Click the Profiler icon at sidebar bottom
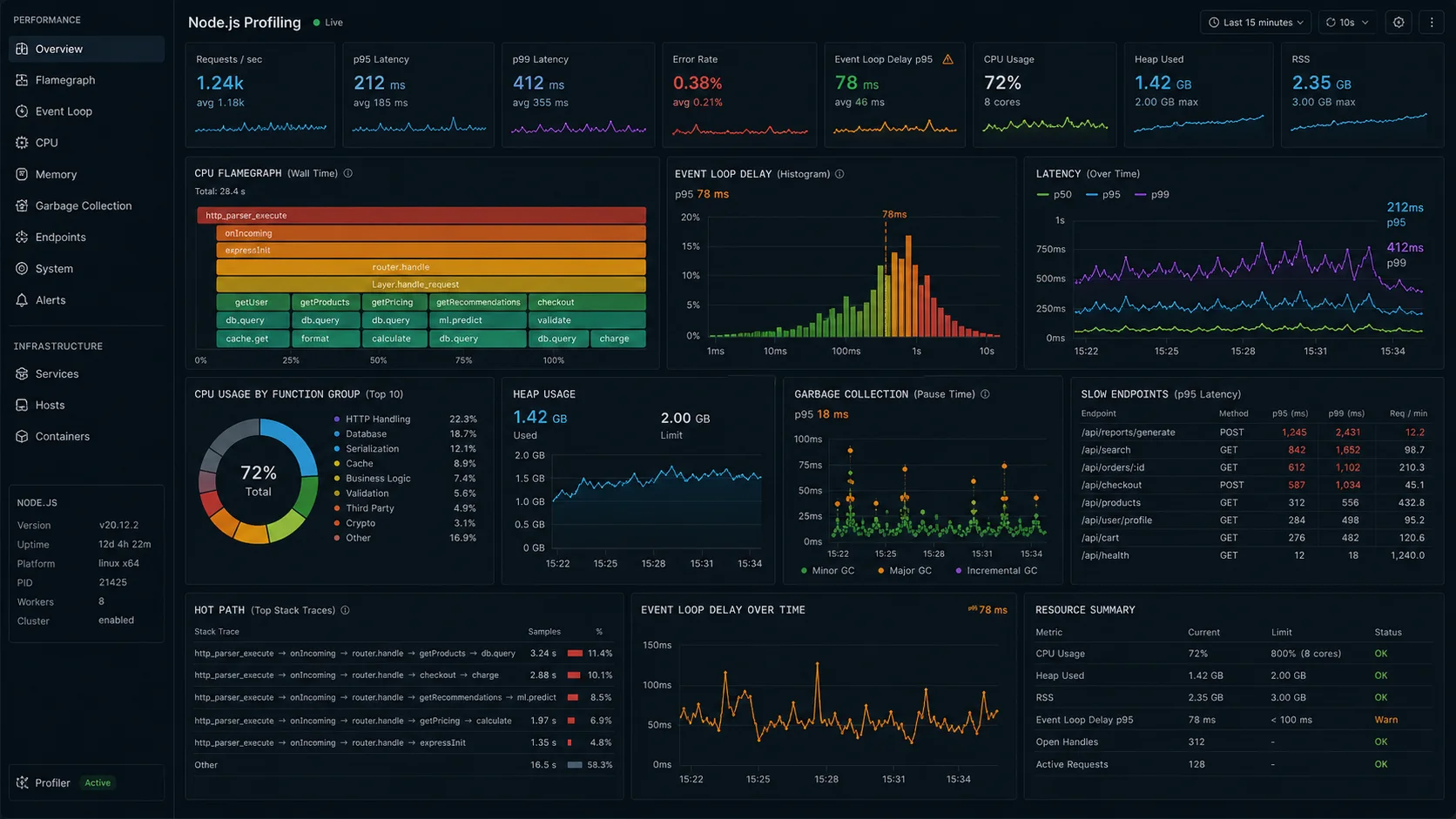This screenshot has height=819, width=1456. tap(23, 782)
